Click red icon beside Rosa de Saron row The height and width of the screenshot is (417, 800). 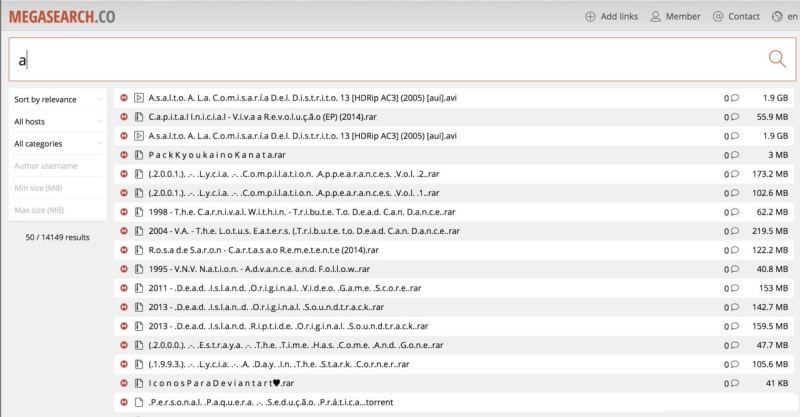[124, 250]
